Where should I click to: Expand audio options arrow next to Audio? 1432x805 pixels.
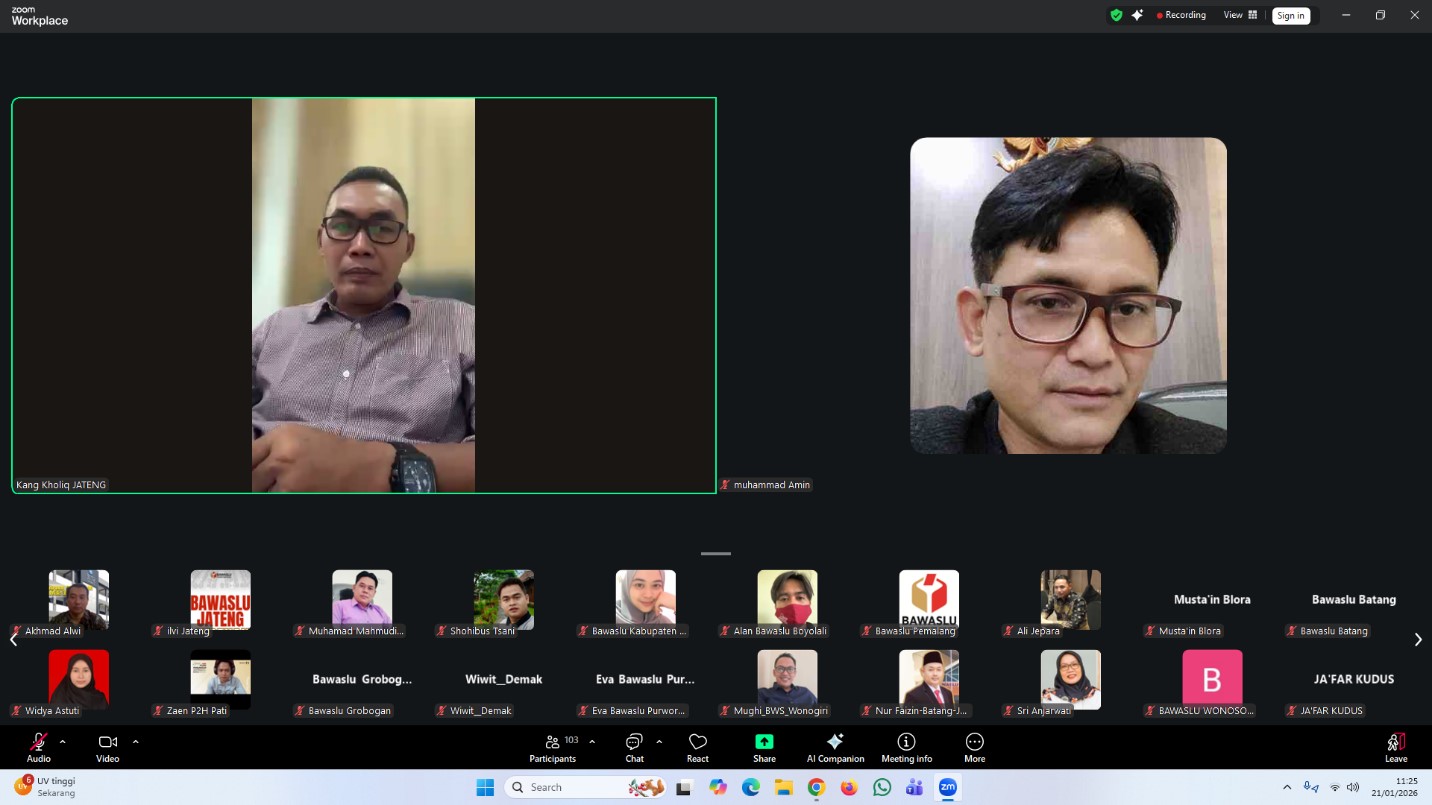(63, 742)
